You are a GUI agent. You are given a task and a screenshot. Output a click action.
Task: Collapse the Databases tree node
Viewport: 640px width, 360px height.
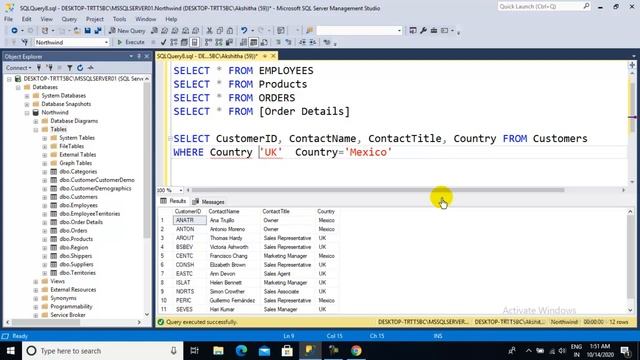(x=18, y=87)
